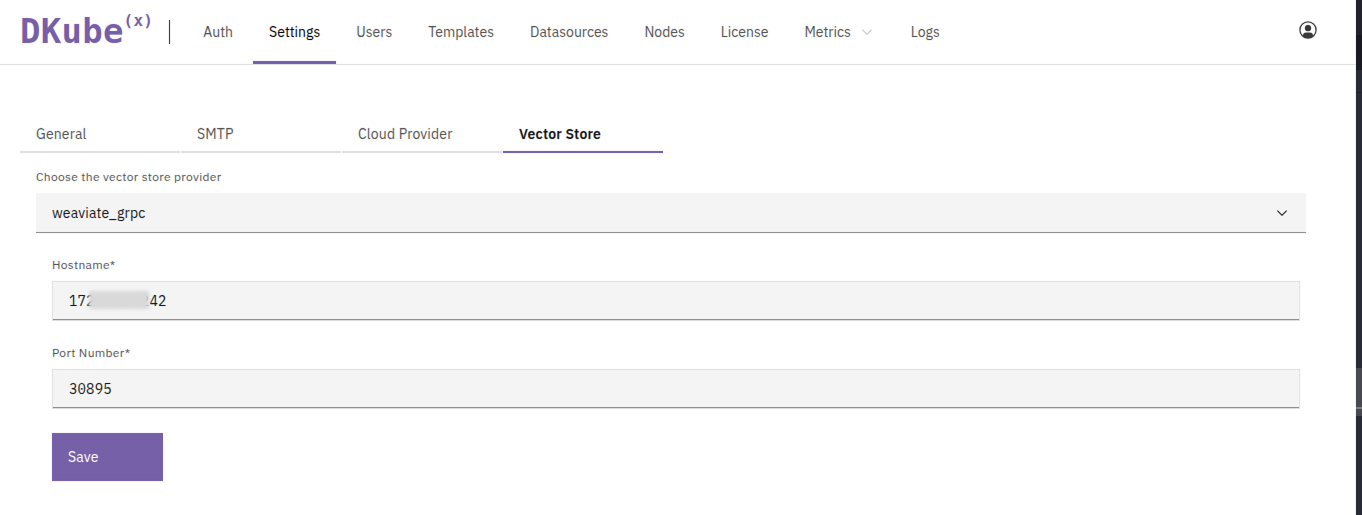
Task: Focus the Port Number field
Action: coord(675,389)
